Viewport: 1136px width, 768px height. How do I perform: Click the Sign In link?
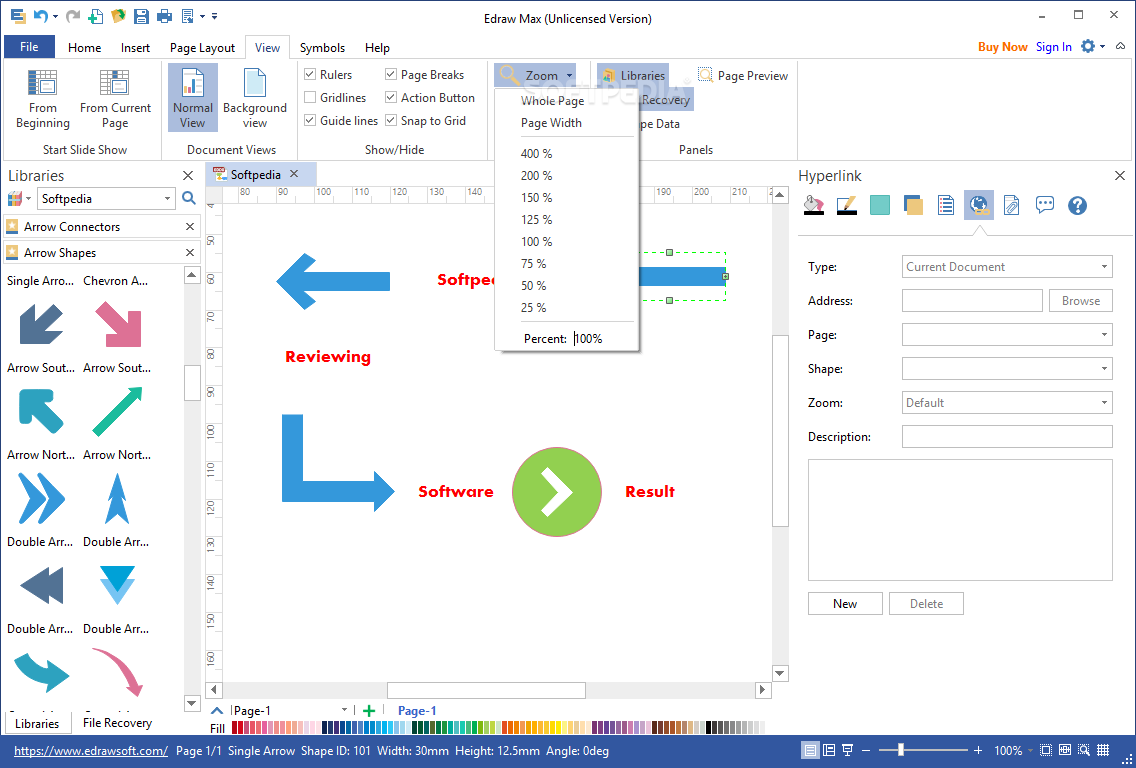pos(1053,46)
